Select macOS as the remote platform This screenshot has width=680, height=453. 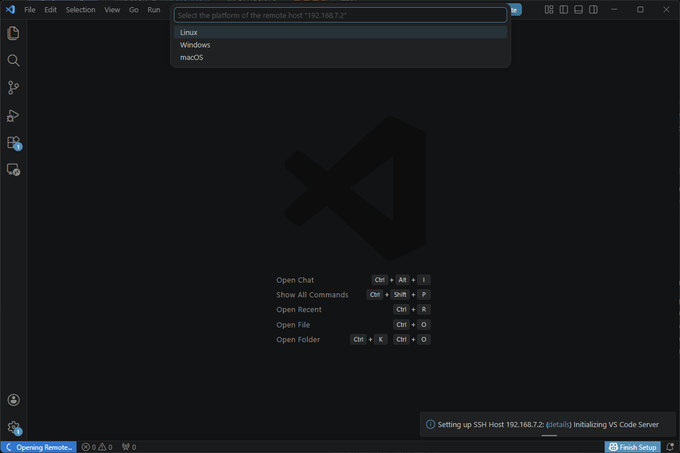(x=340, y=57)
